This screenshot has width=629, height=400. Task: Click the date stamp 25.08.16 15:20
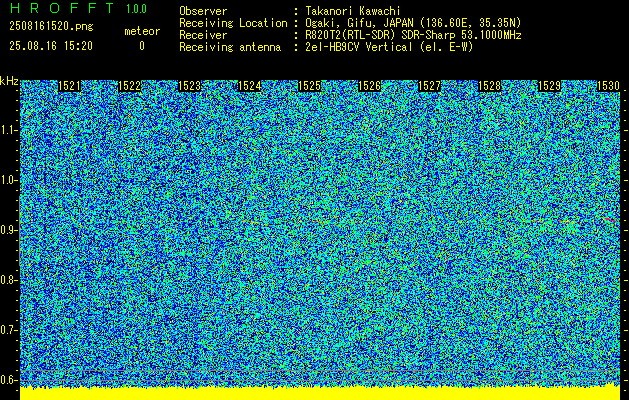coord(51,46)
